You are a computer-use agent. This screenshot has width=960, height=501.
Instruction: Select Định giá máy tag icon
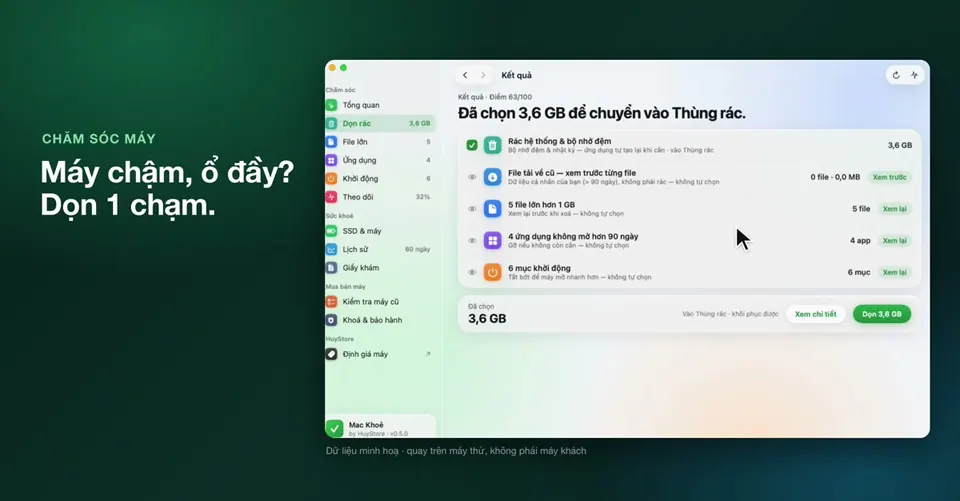click(x=331, y=354)
